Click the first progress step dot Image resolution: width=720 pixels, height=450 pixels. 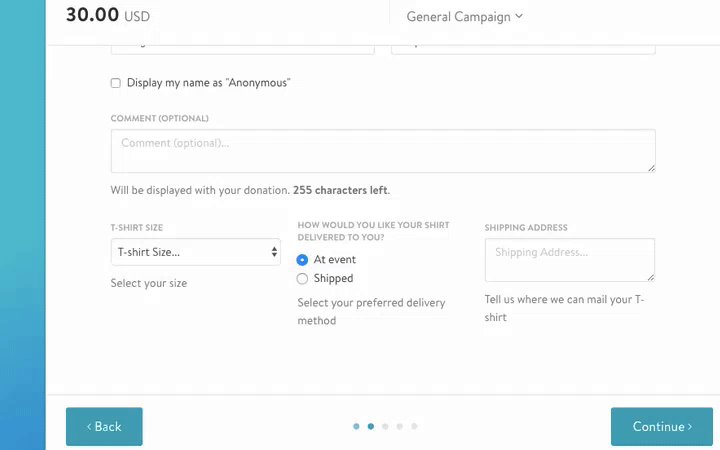pyautogui.click(x=356, y=426)
